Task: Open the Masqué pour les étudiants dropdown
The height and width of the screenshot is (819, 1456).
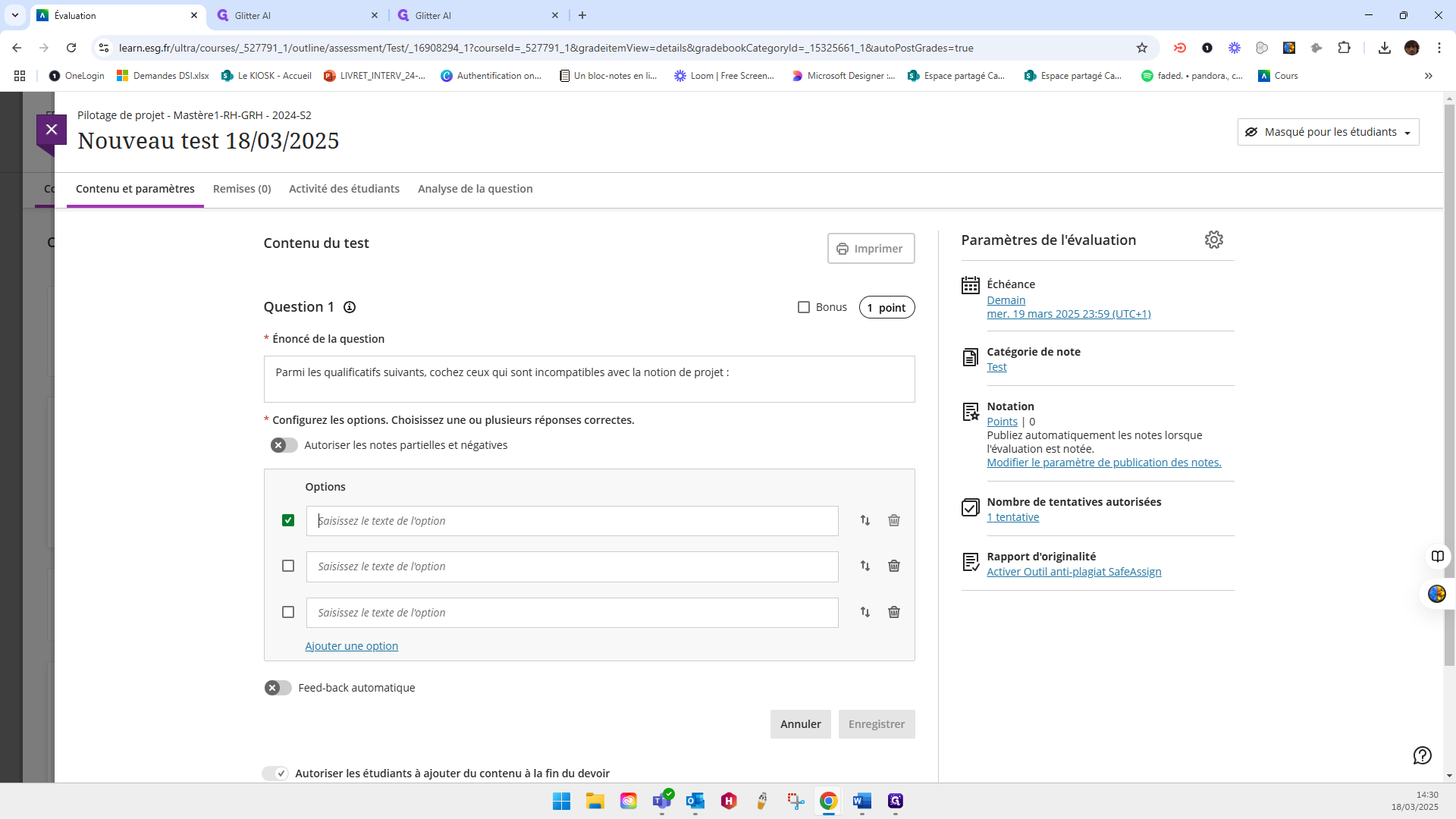Action: coord(1329,132)
